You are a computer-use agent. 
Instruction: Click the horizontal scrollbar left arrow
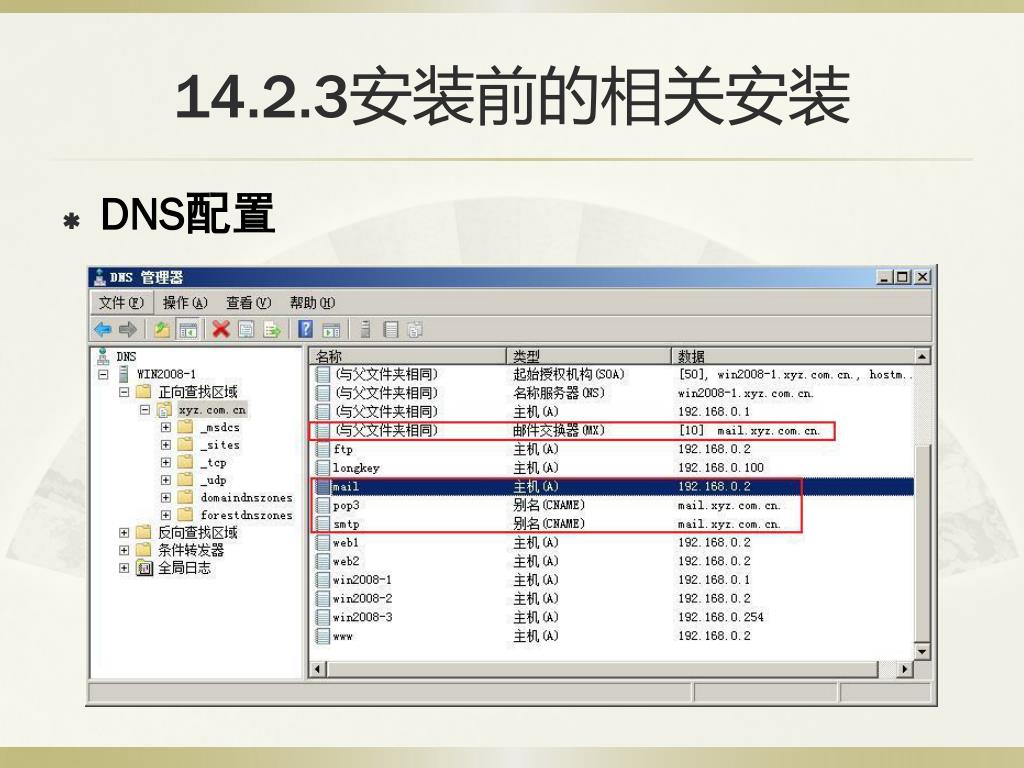coord(318,669)
